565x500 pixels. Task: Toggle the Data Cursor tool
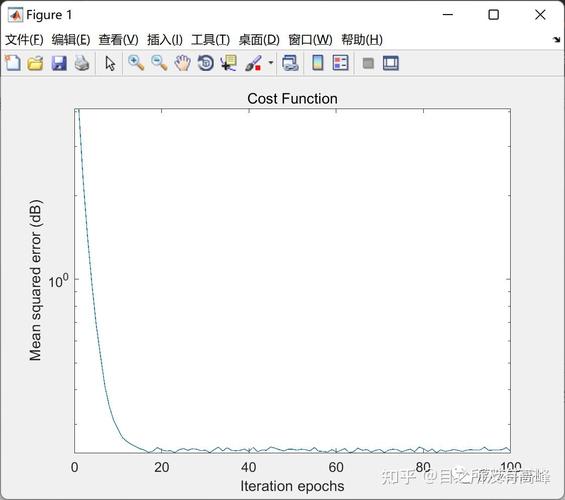click(229, 63)
